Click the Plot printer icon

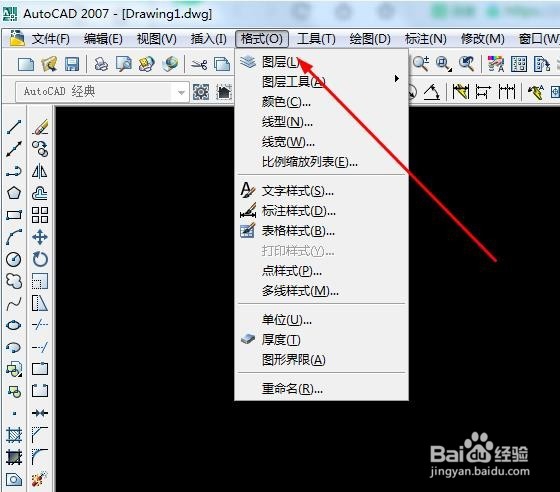(x=101, y=65)
